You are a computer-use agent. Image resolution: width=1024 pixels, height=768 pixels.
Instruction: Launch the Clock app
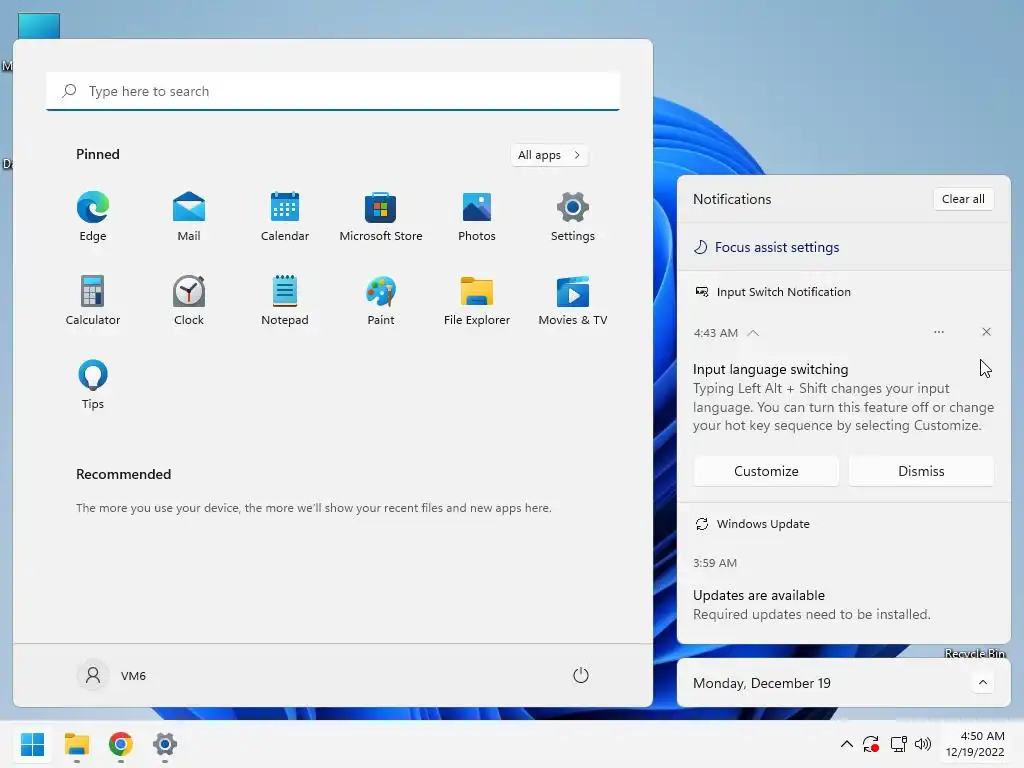189,300
